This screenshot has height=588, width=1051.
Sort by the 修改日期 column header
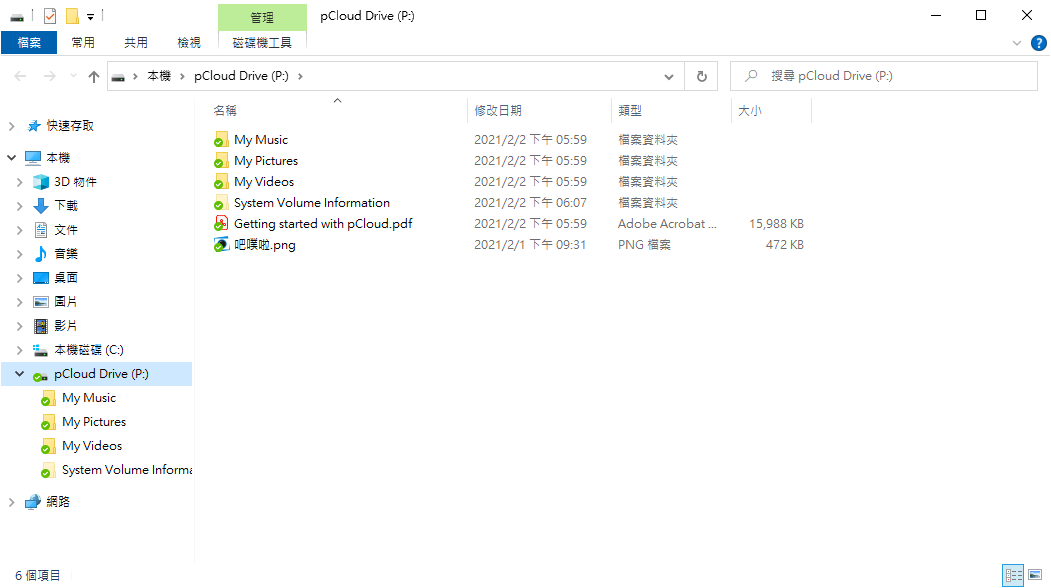[x=498, y=111]
